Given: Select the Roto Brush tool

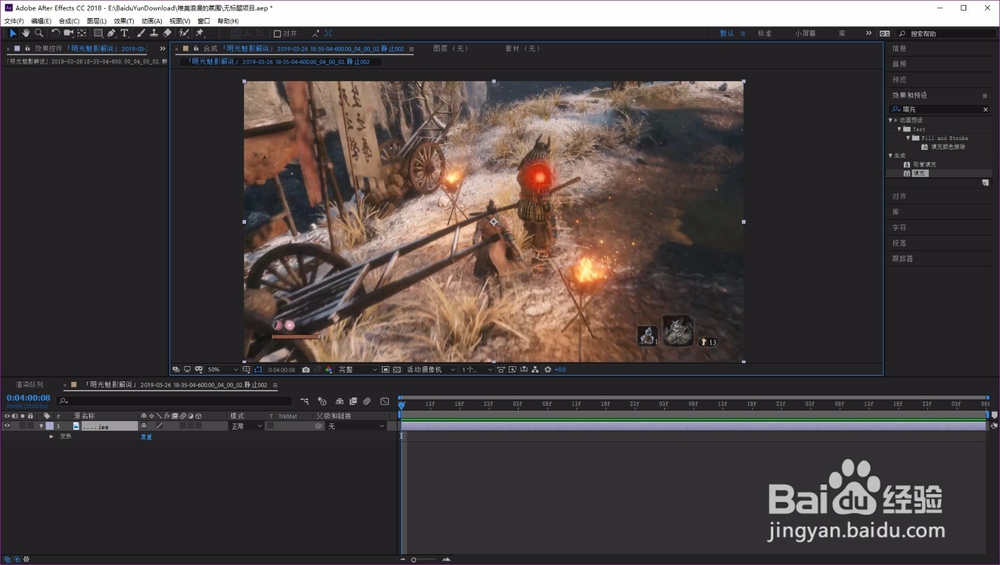Looking at the screenshot, I should click(x=184, y=33).
